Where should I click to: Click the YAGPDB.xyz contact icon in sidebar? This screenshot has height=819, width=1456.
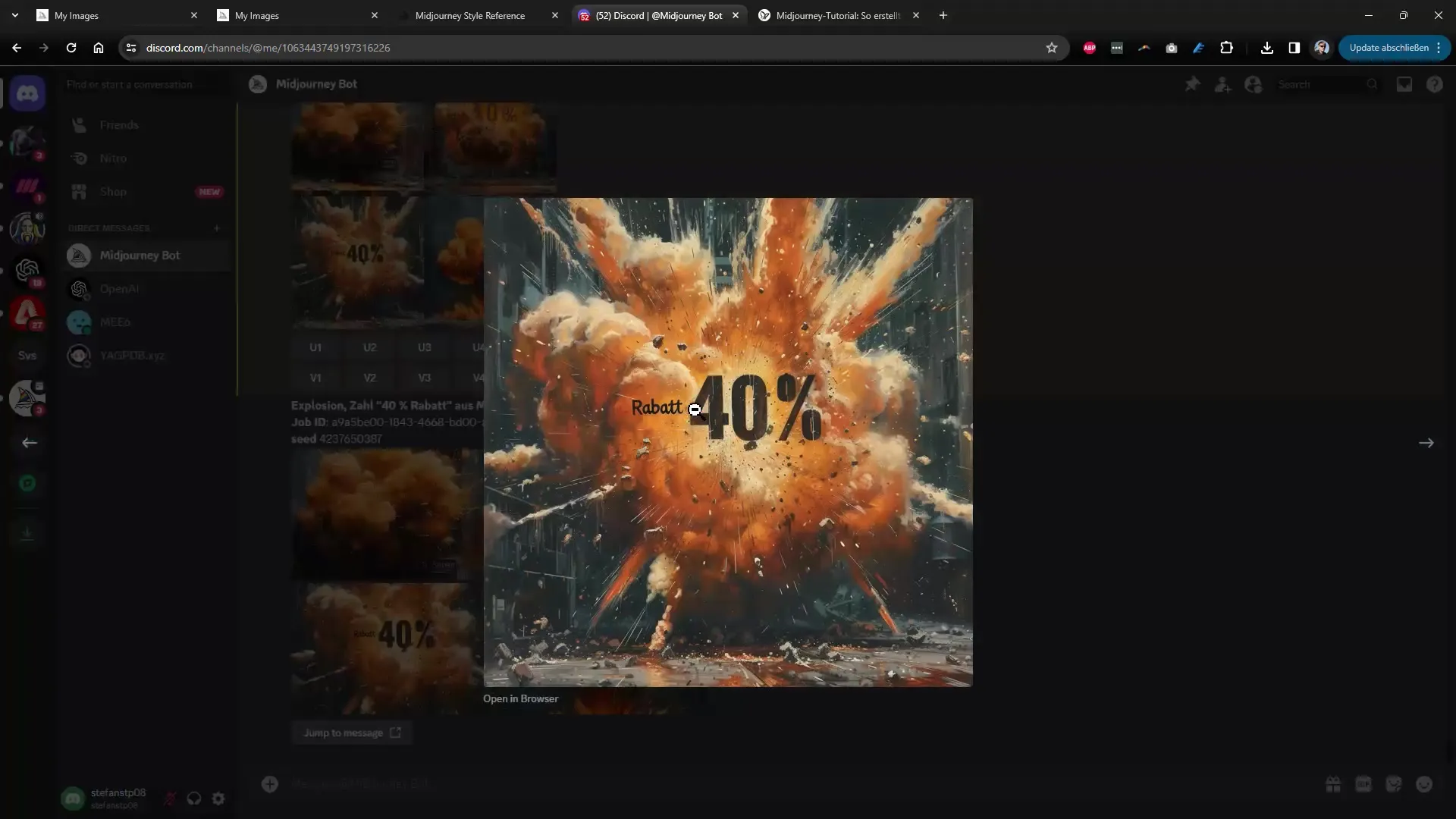tap(79, 355)
